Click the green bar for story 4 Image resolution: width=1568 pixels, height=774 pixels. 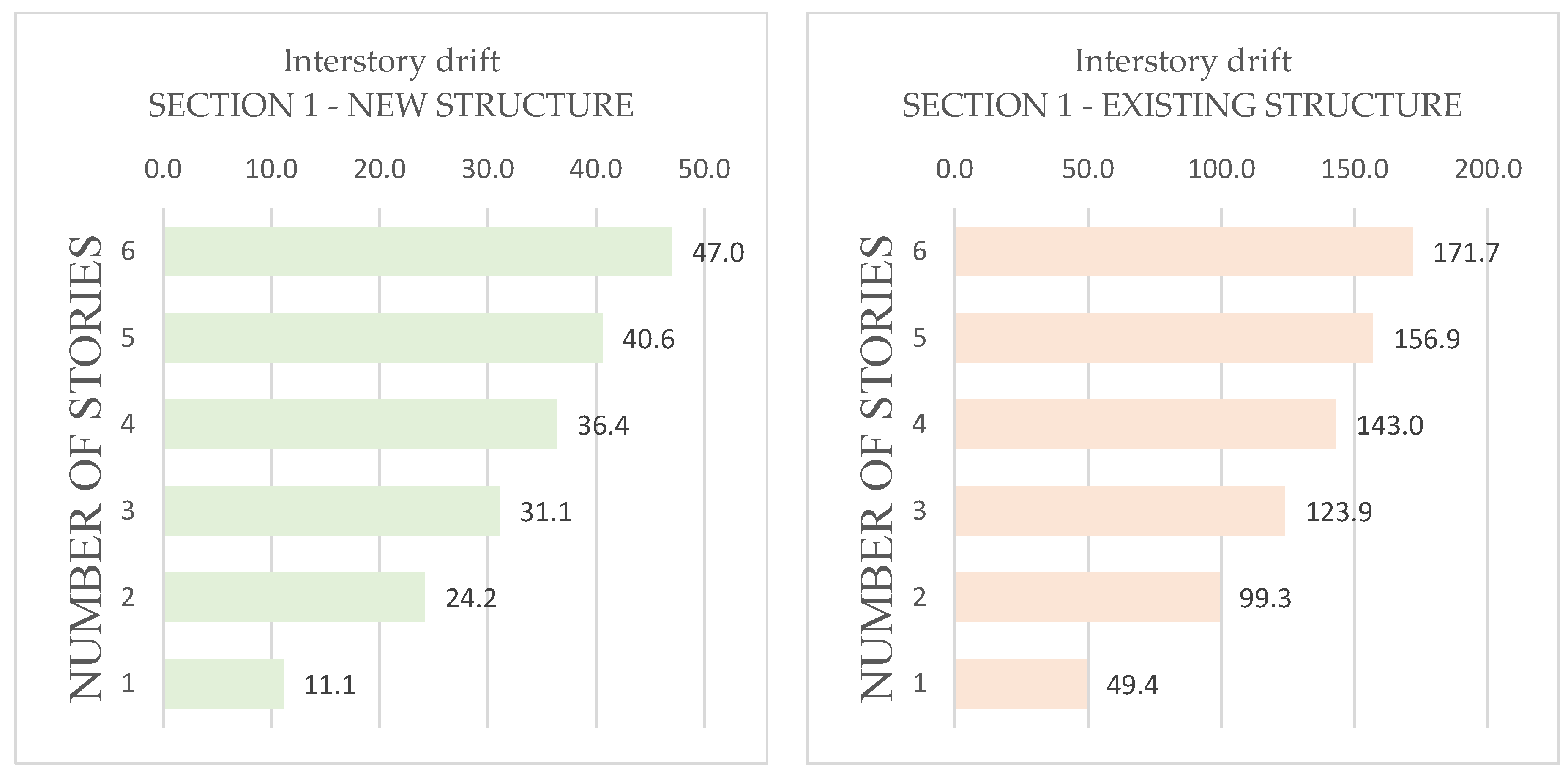[361, 424]
